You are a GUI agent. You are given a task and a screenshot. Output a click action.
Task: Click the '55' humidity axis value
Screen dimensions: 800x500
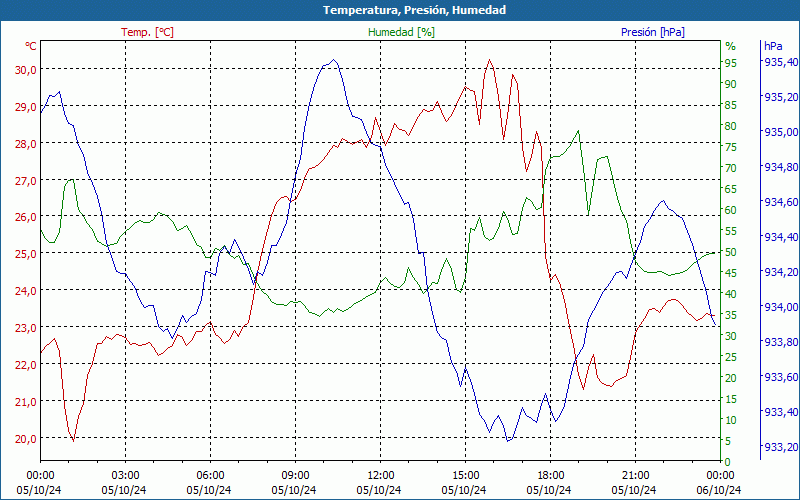731,231
